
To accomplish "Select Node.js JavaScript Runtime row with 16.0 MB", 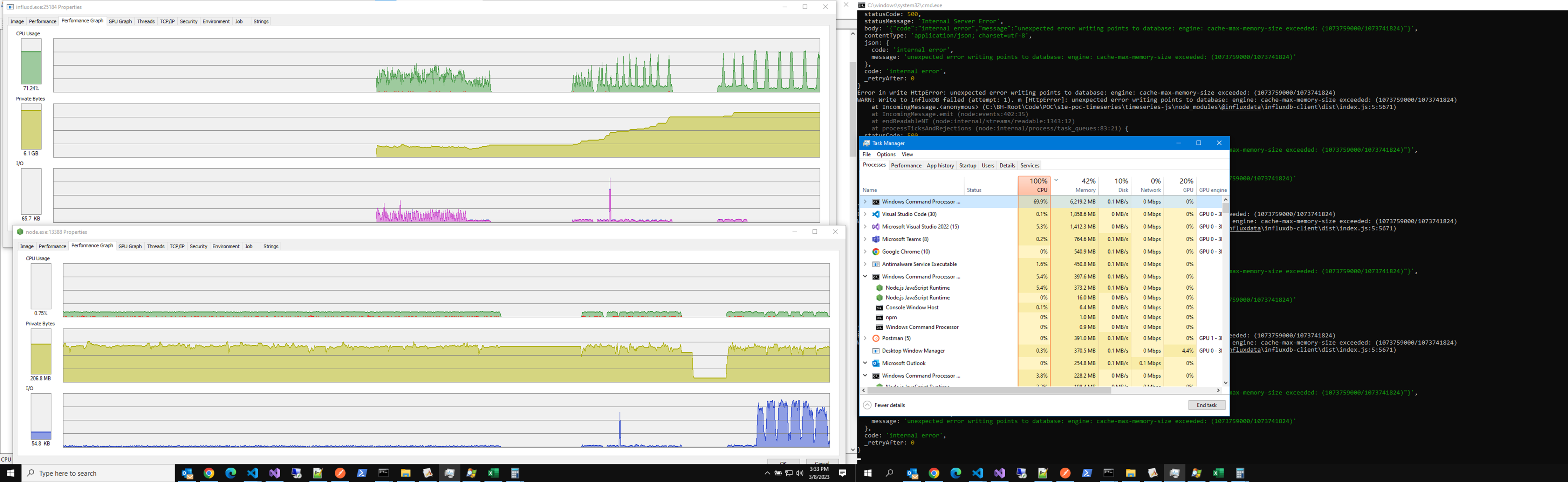I will click(1041, 298).
